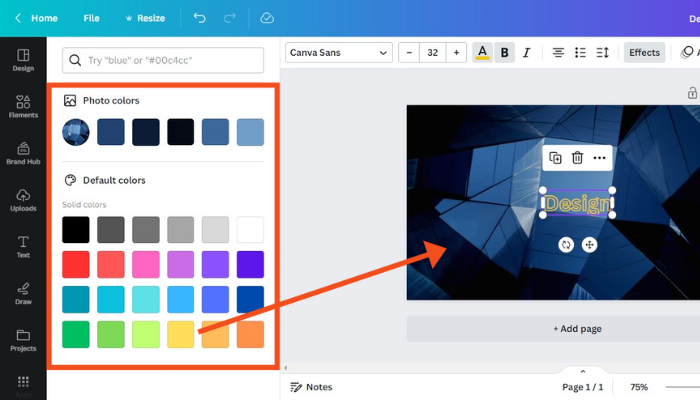Click the font size field showing 32
This screenshot has height=400, width=700.
(433, 53)
